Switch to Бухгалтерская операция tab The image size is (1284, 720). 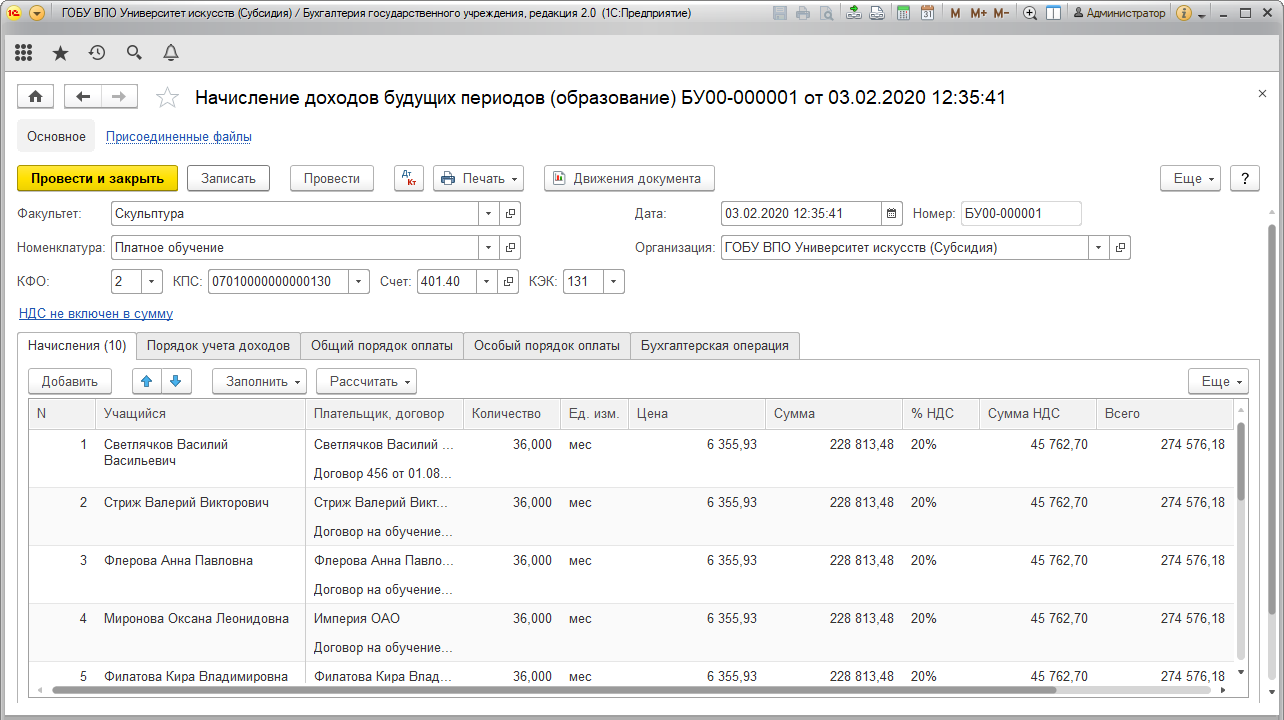(x=715, y=345)
